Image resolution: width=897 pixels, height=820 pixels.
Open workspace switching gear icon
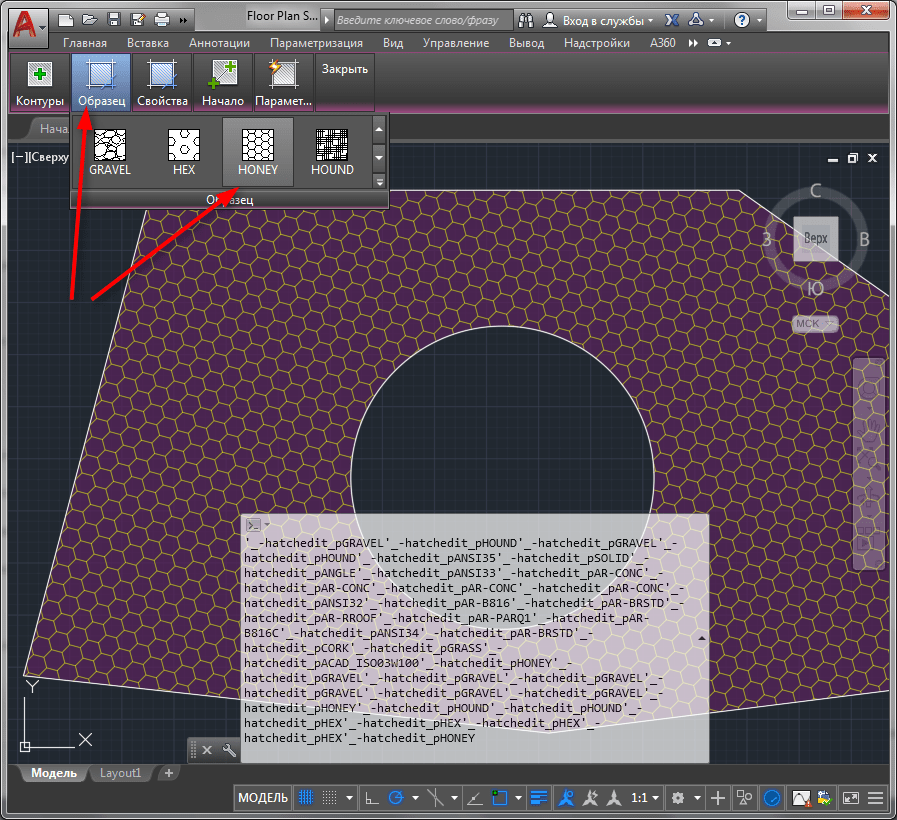coord(678,798)
